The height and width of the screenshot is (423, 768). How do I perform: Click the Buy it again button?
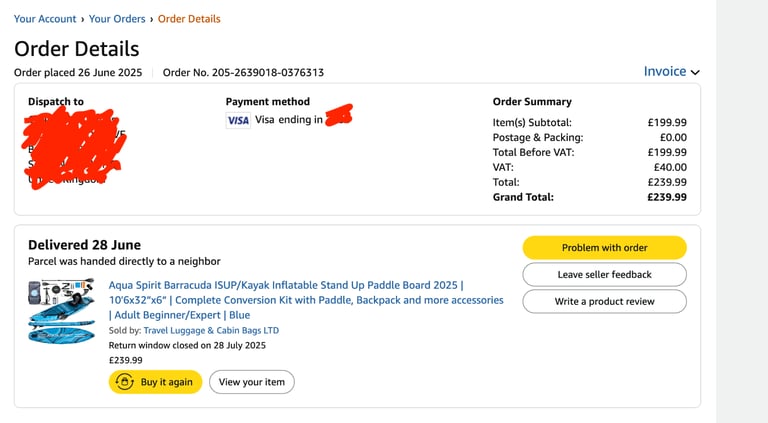(155, 382)
